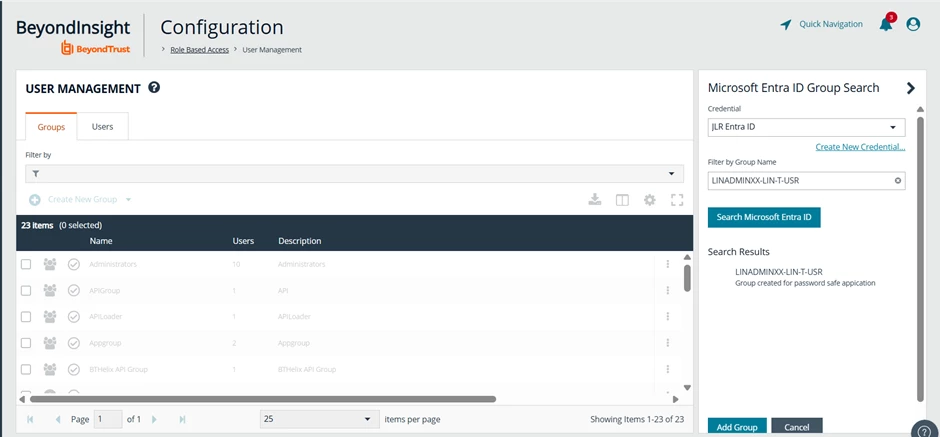Open the three-dot menu for BTHelix API Group
This screenshot has width=940, height=437.
(667, 369)
